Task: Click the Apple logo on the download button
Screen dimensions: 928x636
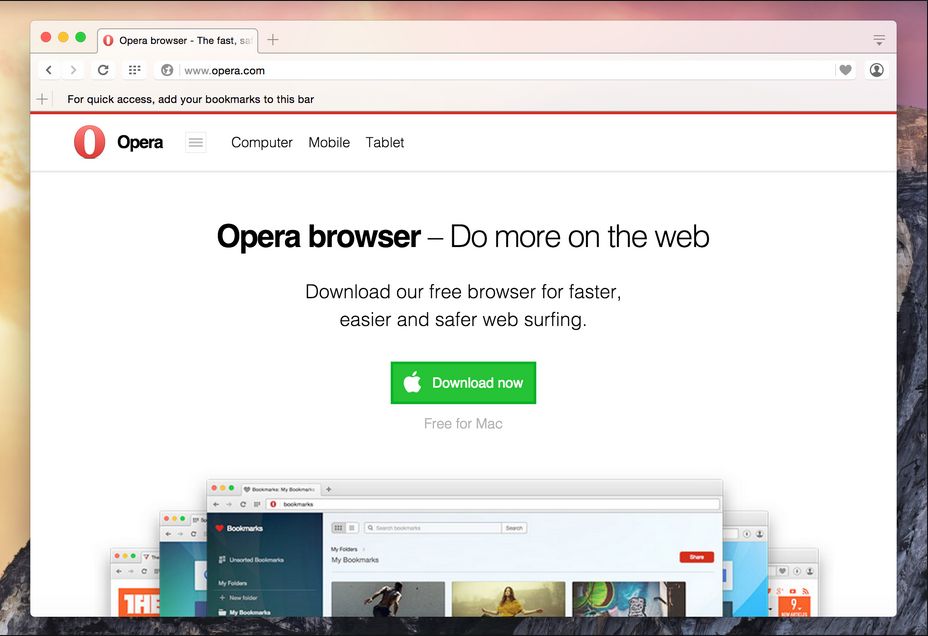Action: 412,382
